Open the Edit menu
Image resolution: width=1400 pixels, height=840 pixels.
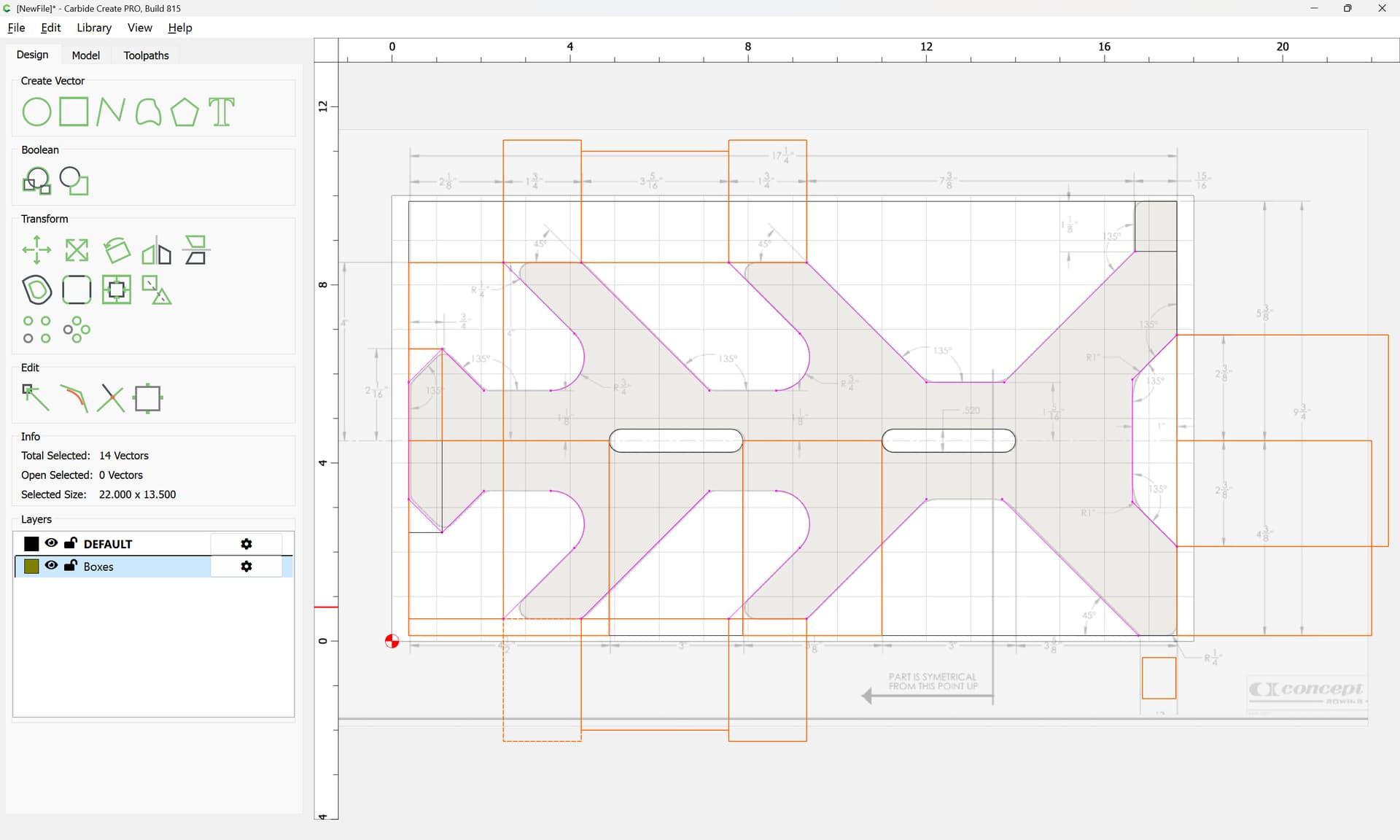(51, 28)
